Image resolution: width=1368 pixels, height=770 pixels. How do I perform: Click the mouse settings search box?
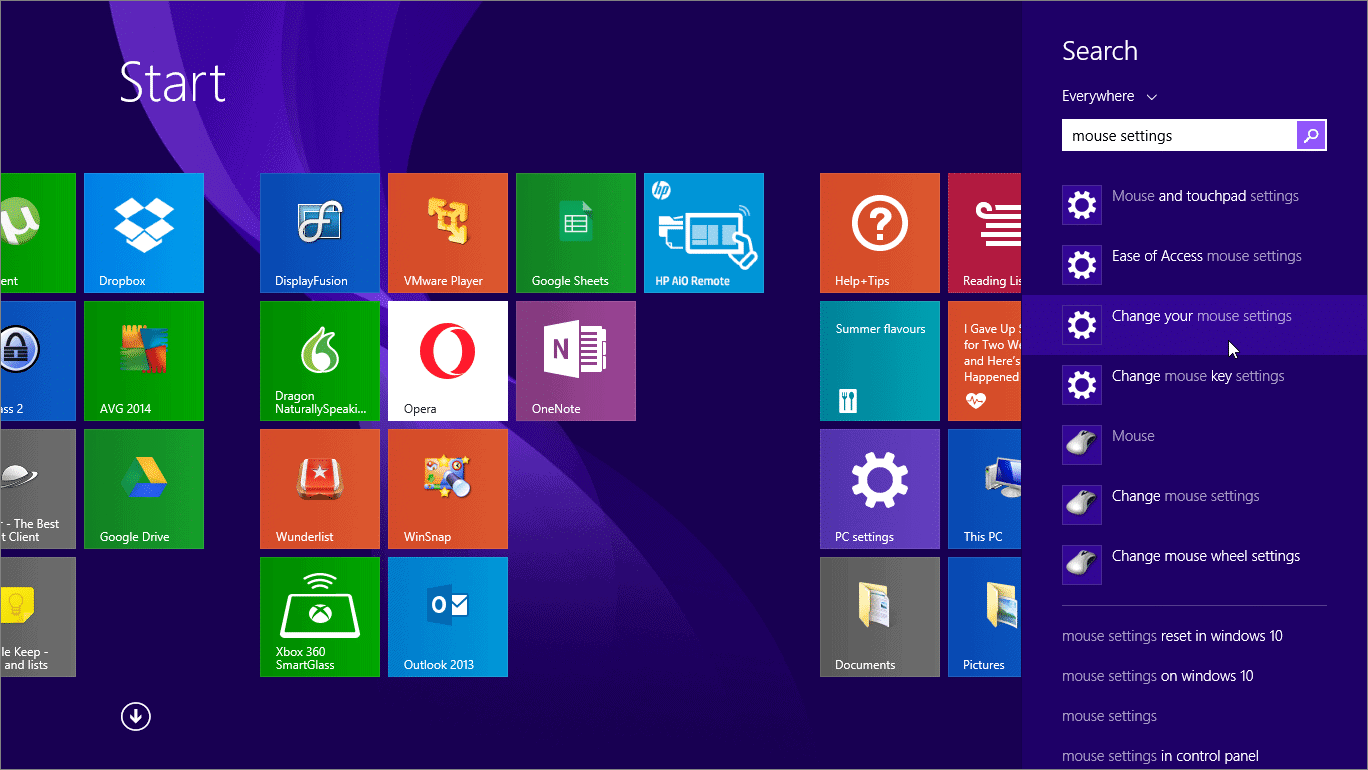click(1179, 136)
